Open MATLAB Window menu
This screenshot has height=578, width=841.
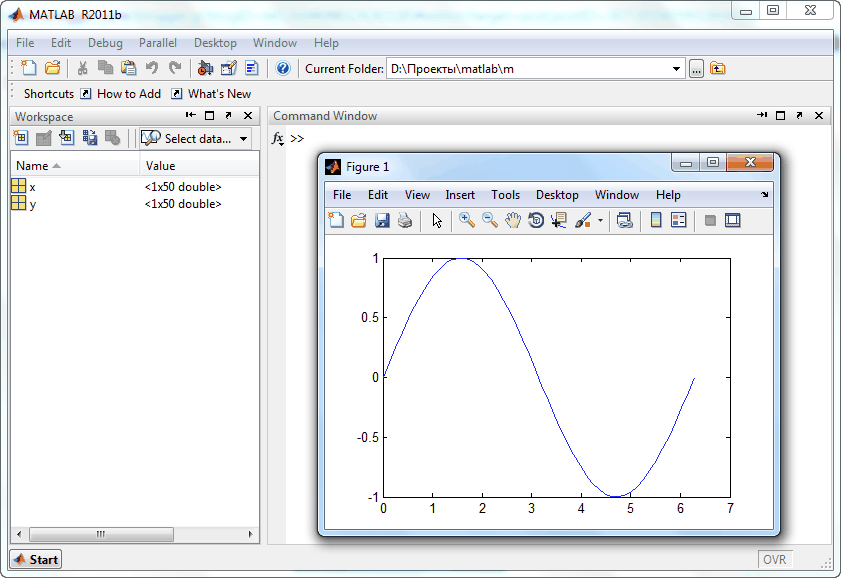(x=275, y=43)
